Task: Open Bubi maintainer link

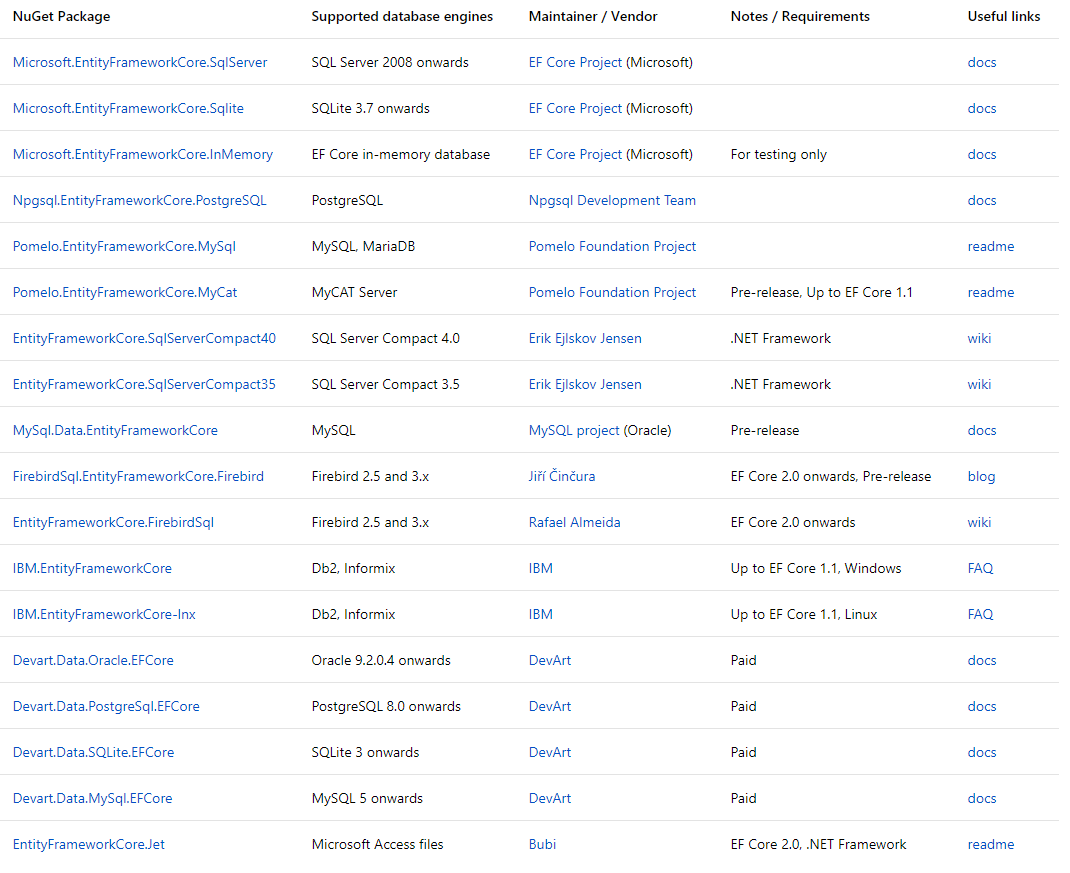Action: (x=543, y=844)
